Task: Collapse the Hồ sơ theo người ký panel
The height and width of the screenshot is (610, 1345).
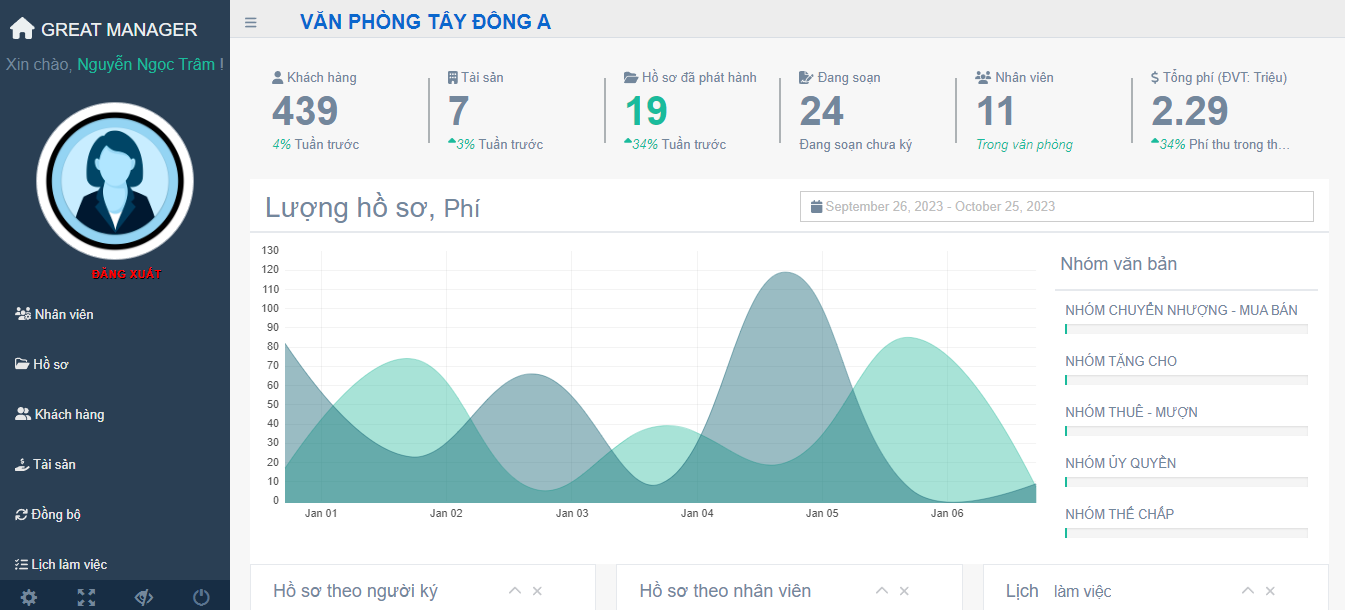Action: coord(515,591)
